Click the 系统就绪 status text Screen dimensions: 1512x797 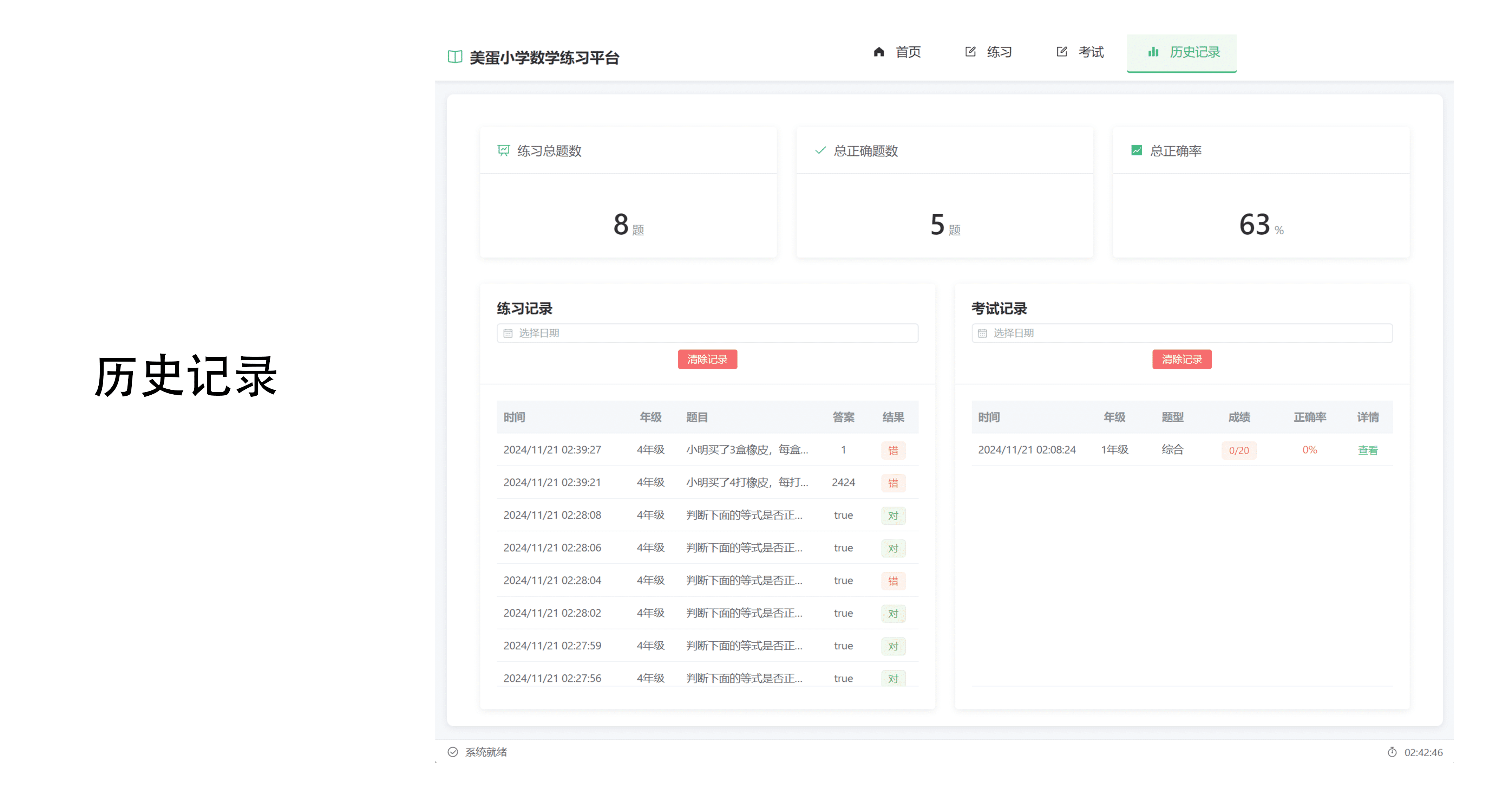pyautogui.click(x=486, y=752)
